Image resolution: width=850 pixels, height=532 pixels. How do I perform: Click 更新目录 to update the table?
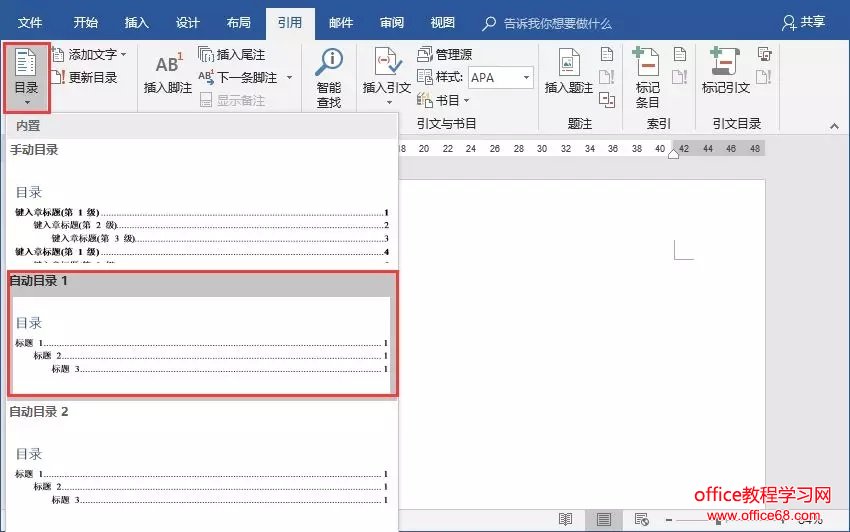[85, 78]
